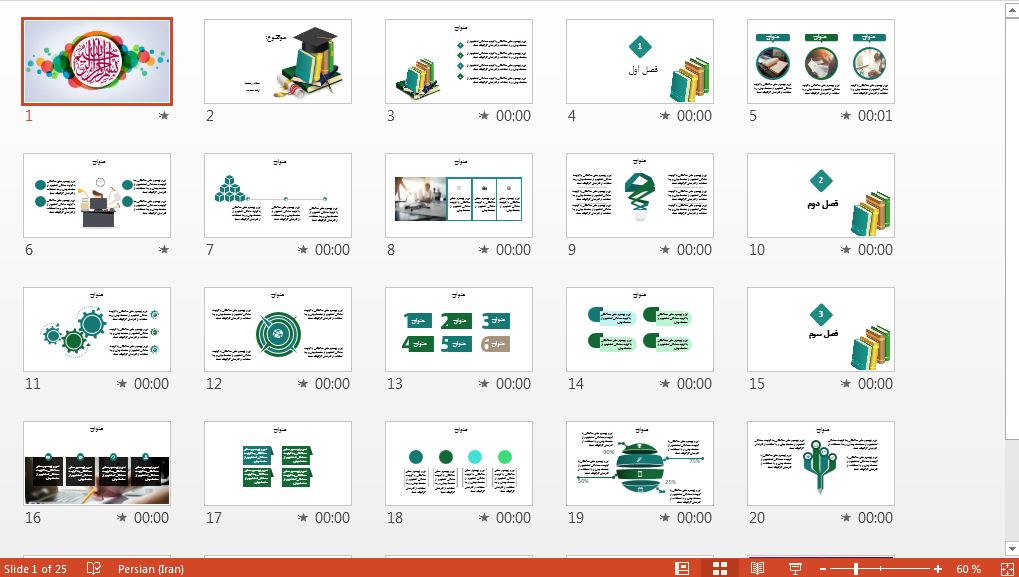This screenshot has width=1019, height=577.
Task: Click the Slide 1 of 25 indicator
Action: point(35,568)
